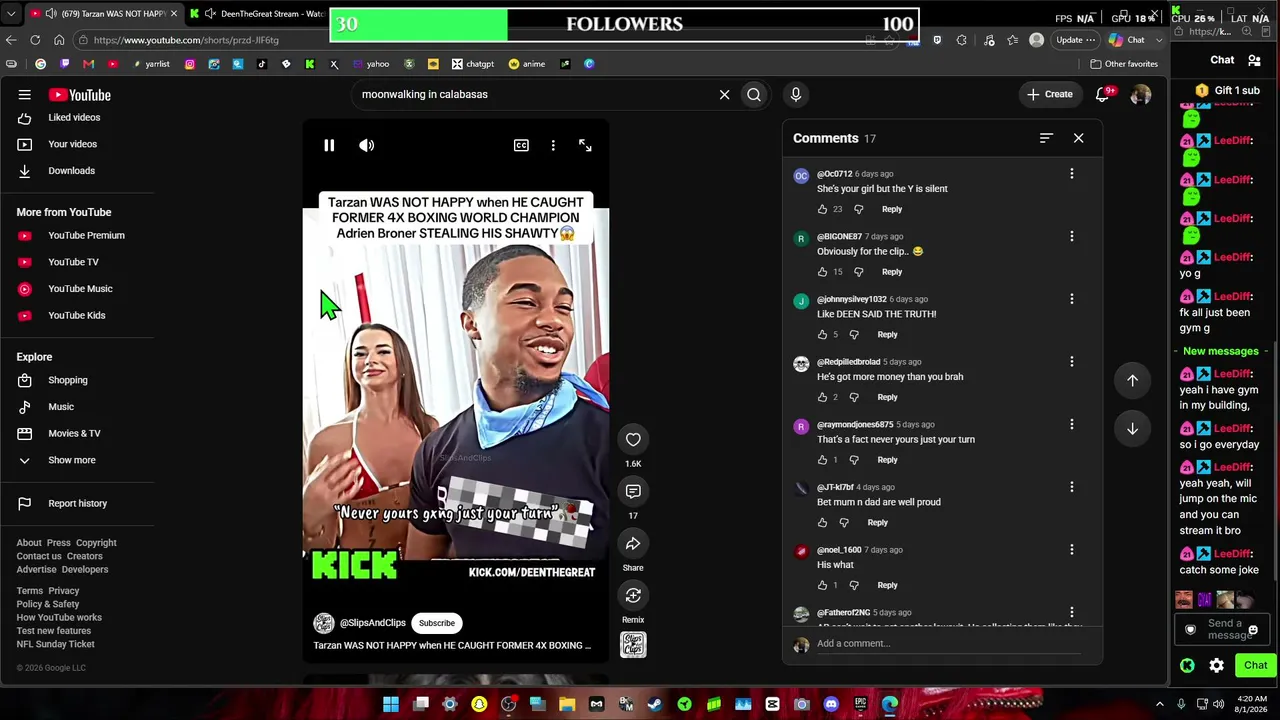Viewport: 1280px width, 720px height.
Task: Enter fullscreen on the Shorts player
Action: point(585,146)
